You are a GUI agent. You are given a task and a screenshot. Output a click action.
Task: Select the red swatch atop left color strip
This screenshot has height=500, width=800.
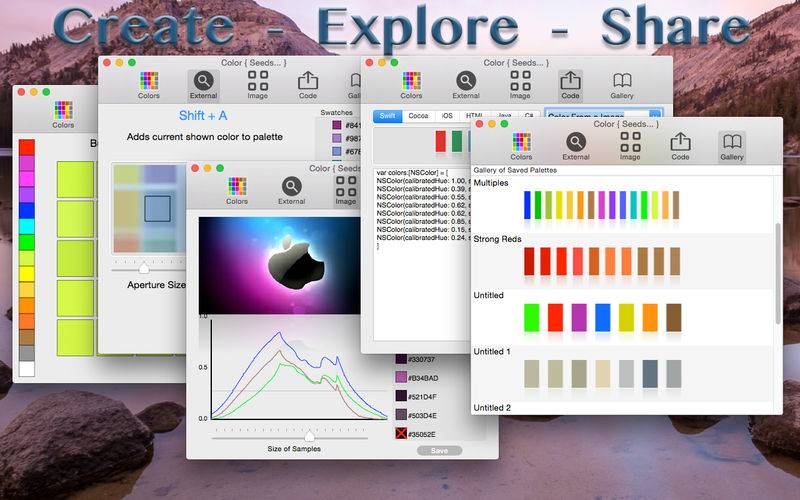[x=27, y=147]
